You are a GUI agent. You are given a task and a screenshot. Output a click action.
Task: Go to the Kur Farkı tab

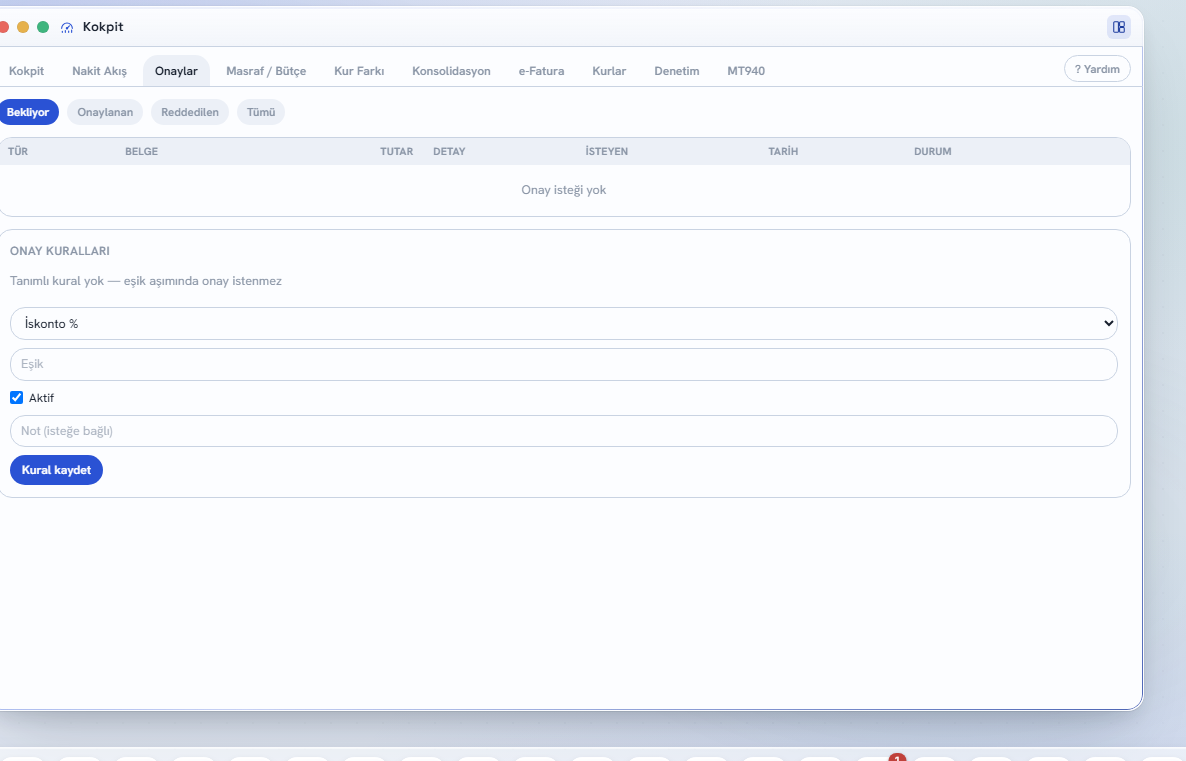click(x=359, y=71)
